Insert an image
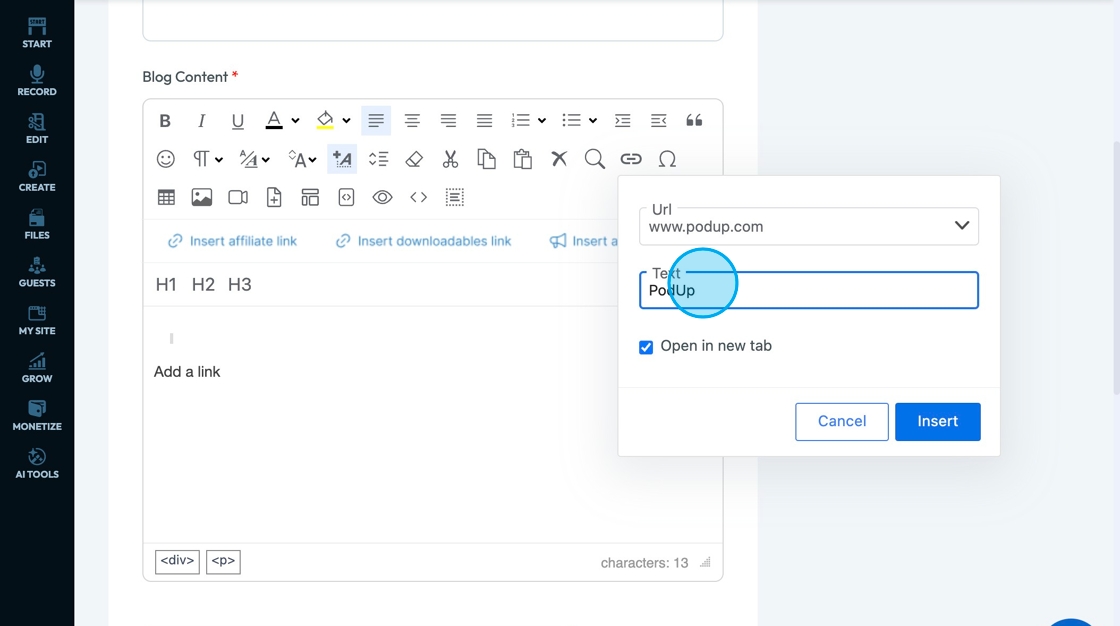This screenshot has height=626, width=1120. coord(202,197)
